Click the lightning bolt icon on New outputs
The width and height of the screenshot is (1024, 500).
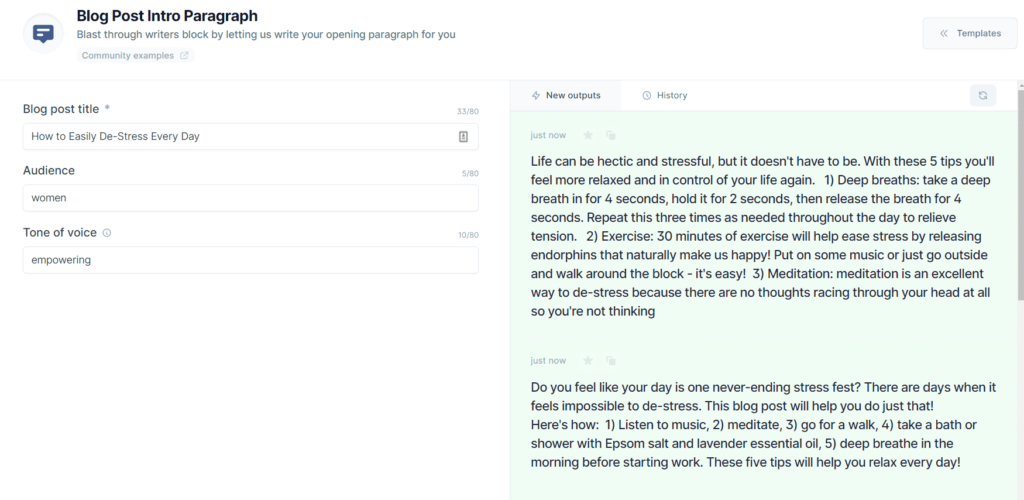[536, 95]
